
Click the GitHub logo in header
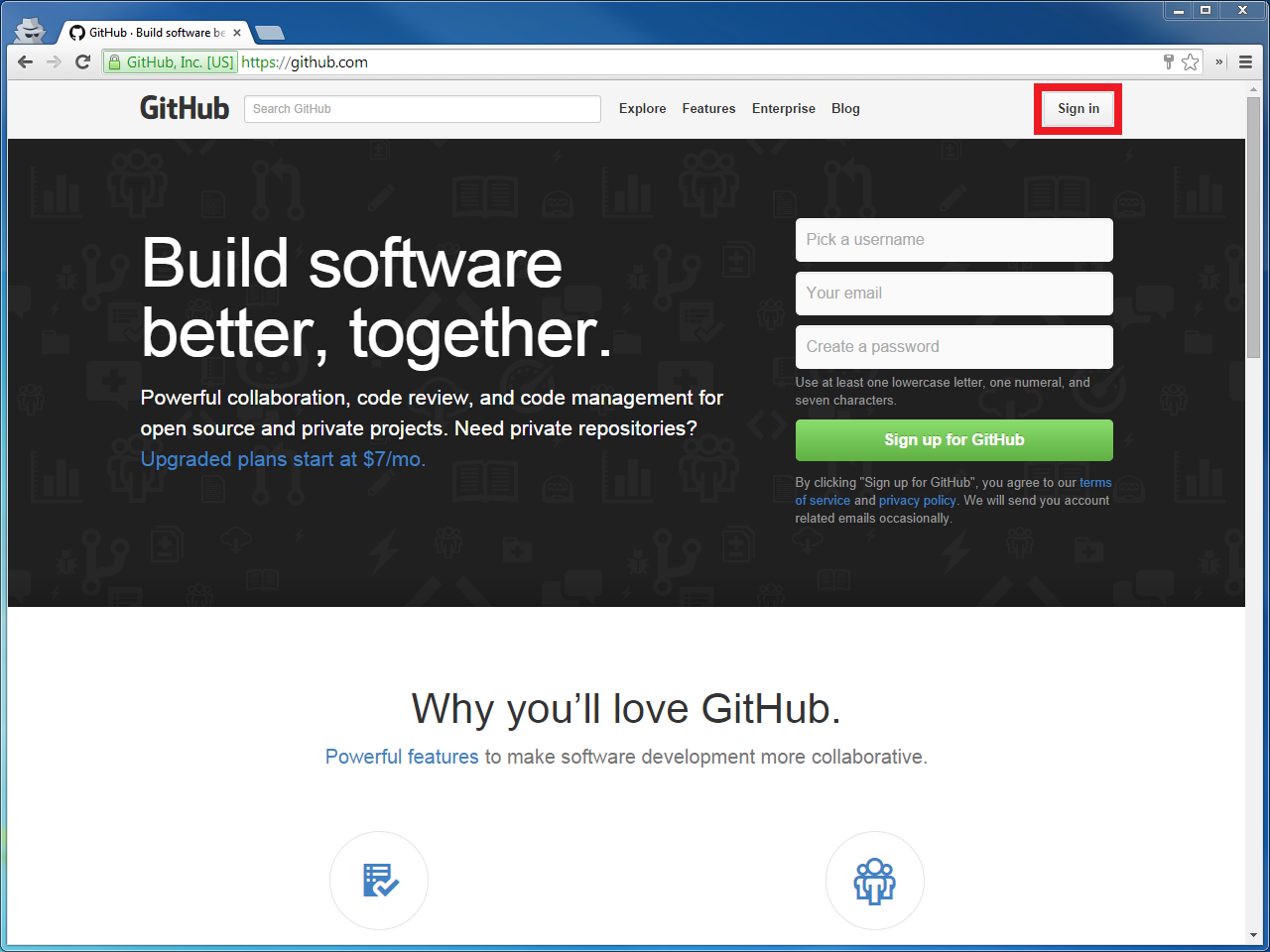pyautogui.click(x=185, y=108)
